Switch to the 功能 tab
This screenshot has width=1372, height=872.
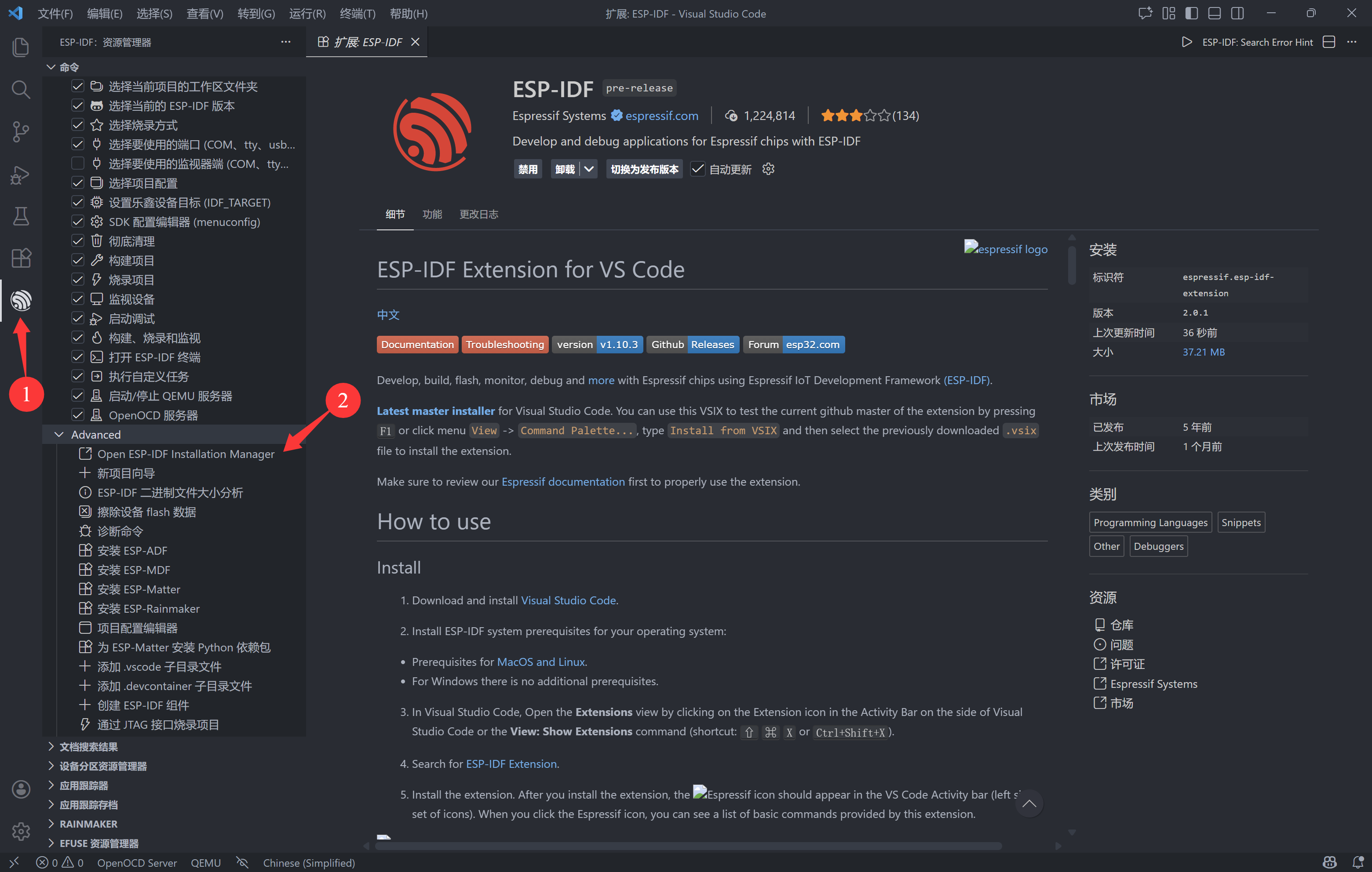[x=432, y=214]
